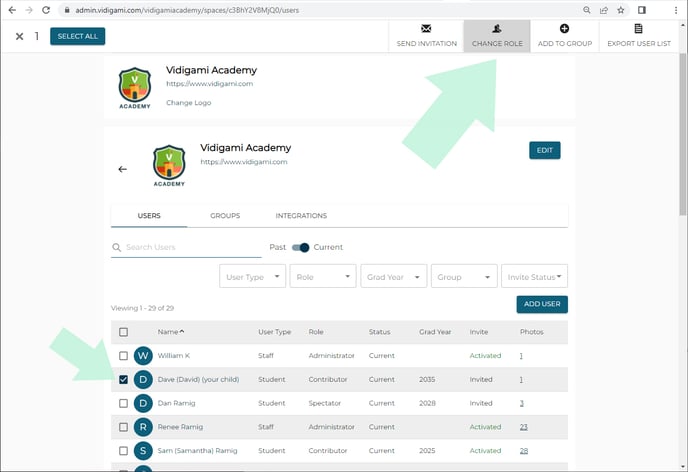688x472 pixels.
Task: Click the back arrow beside the academy logo
Action: [x=122, y=169]
